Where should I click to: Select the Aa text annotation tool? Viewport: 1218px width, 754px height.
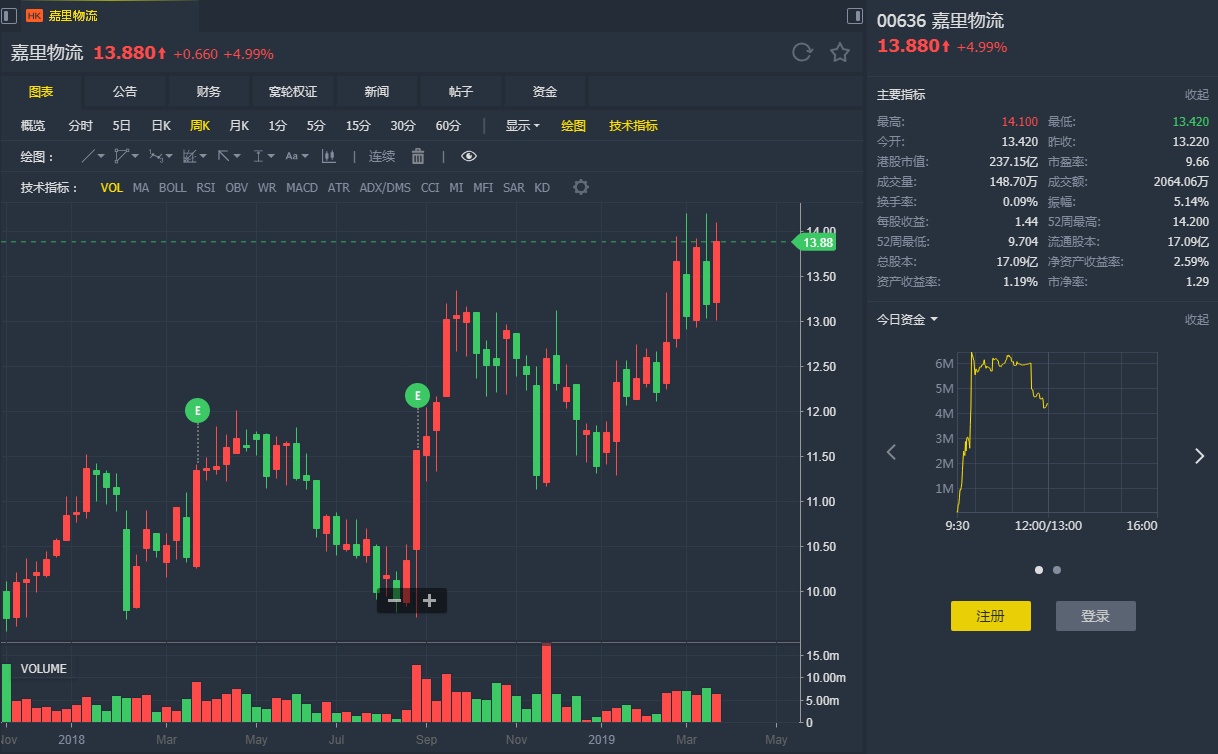[291, 156]
